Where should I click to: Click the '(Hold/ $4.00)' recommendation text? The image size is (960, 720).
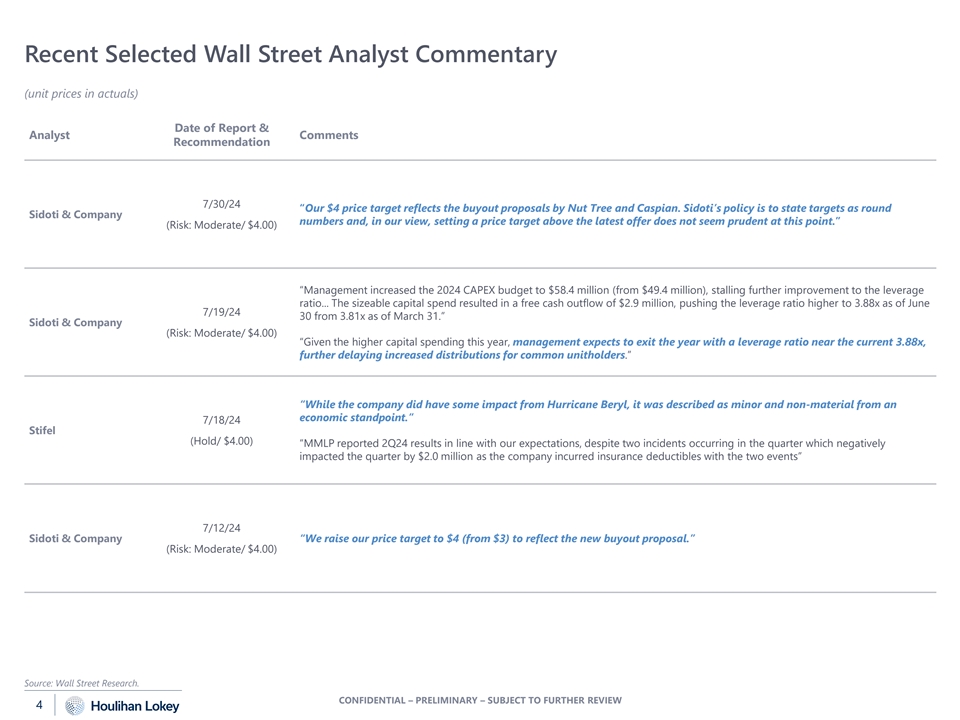(x=221, y=441)
